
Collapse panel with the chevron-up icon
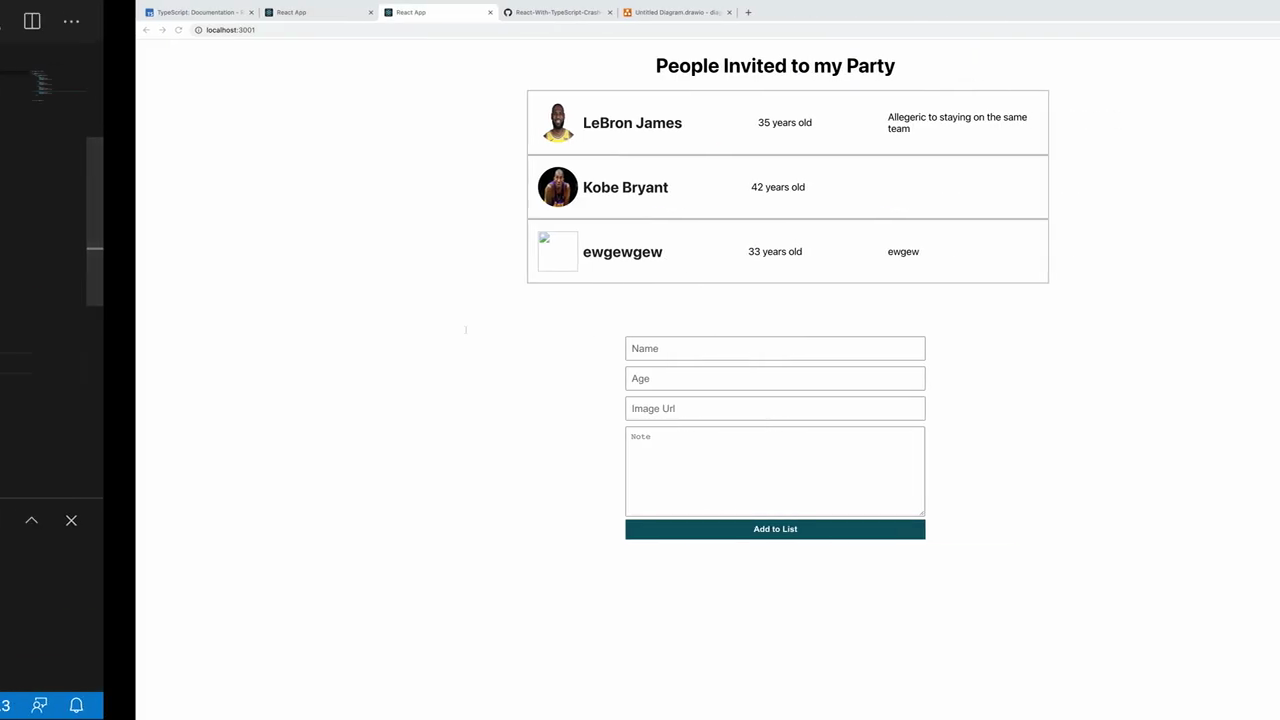(x=32, y=520)
